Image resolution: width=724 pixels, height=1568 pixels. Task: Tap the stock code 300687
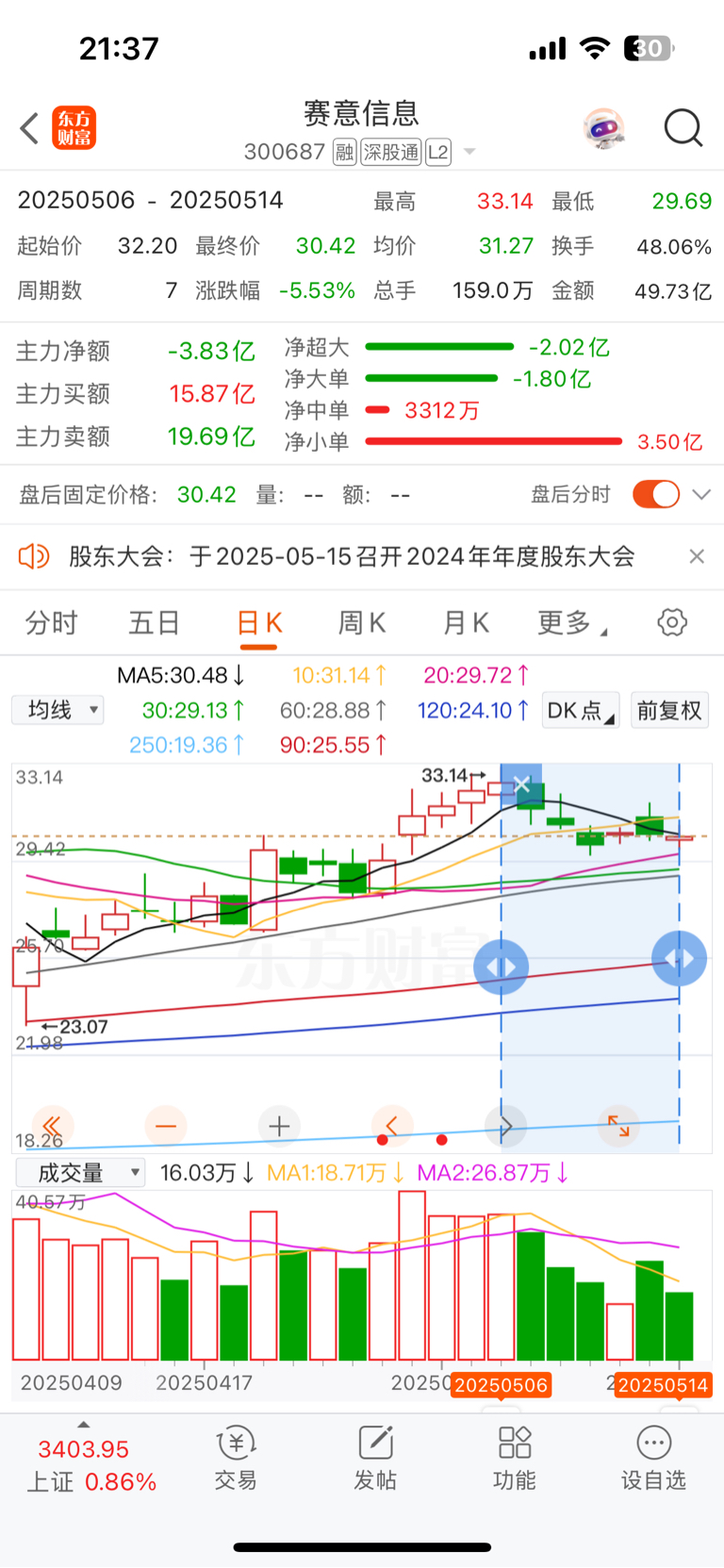point(285,152)
